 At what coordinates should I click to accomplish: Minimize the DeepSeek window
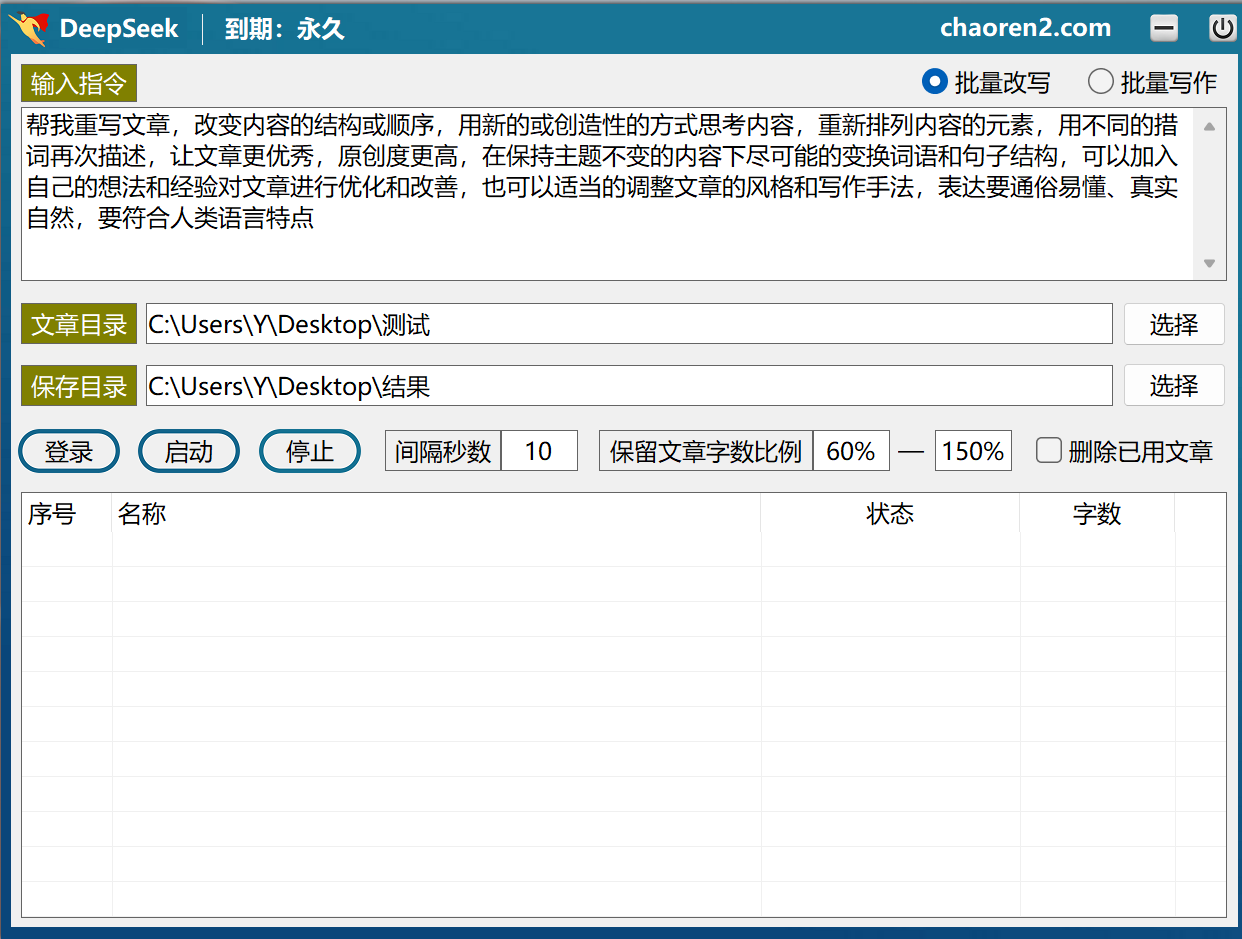pos(1164,28)
